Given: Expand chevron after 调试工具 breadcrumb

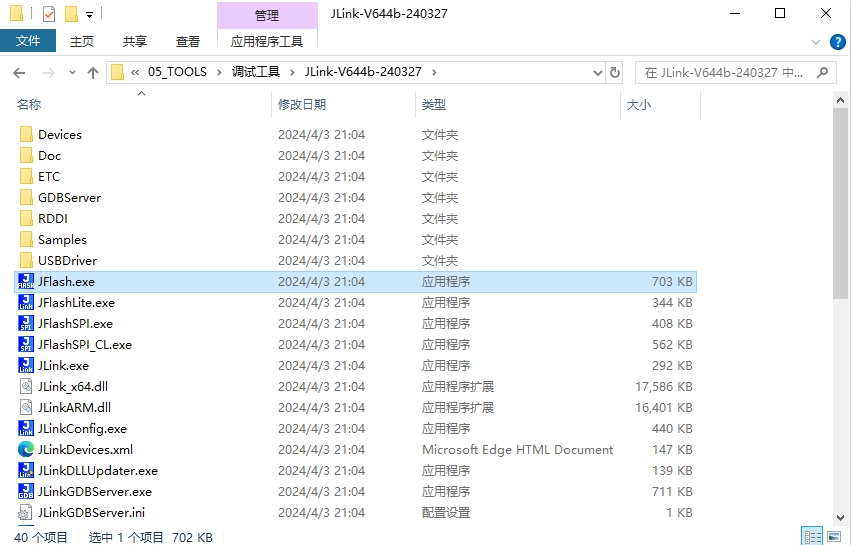Looking at the screenshot, I should [x=293, y=72].
